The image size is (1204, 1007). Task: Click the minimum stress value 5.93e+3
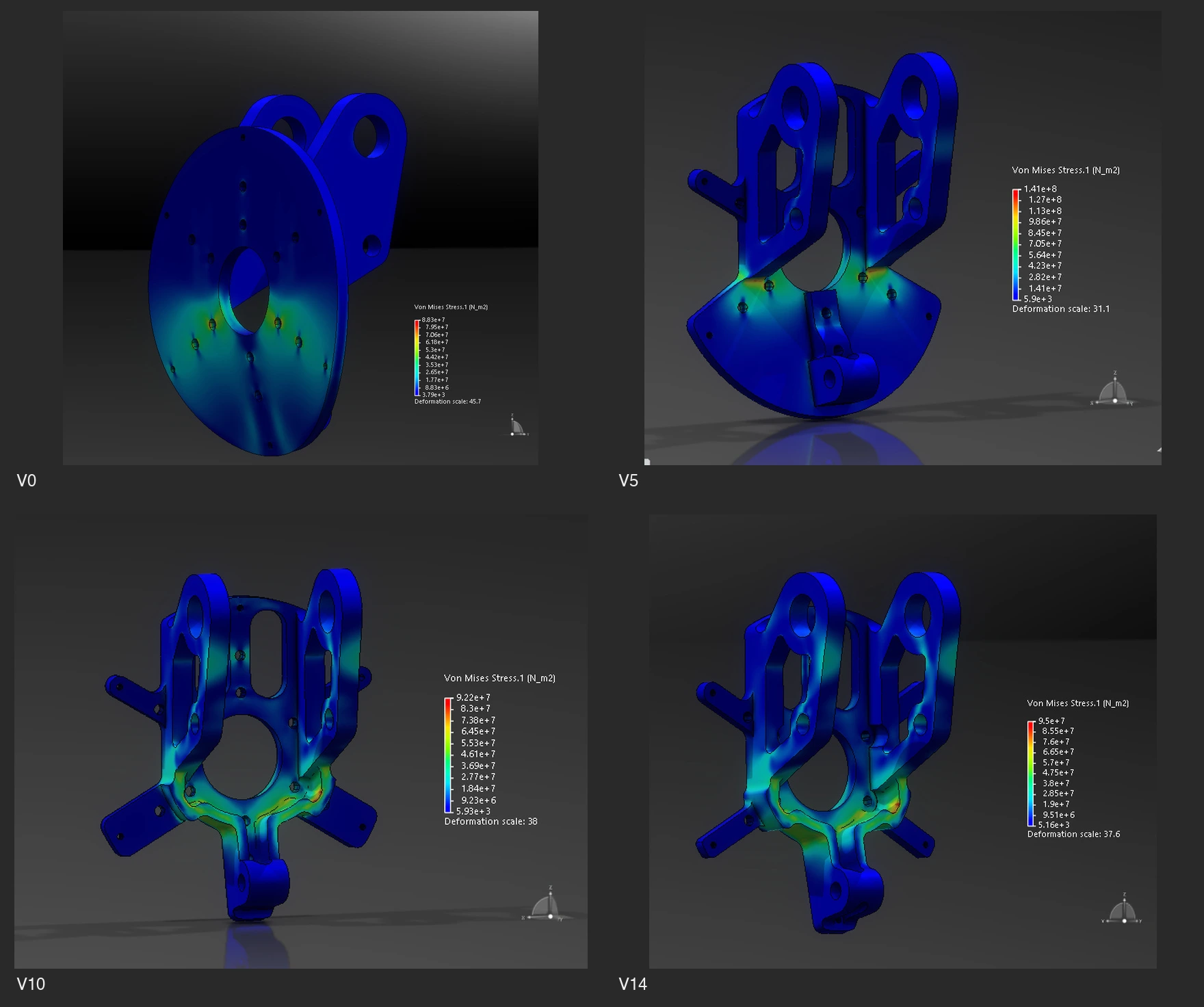pyautogui.click(x=473, y=811)
